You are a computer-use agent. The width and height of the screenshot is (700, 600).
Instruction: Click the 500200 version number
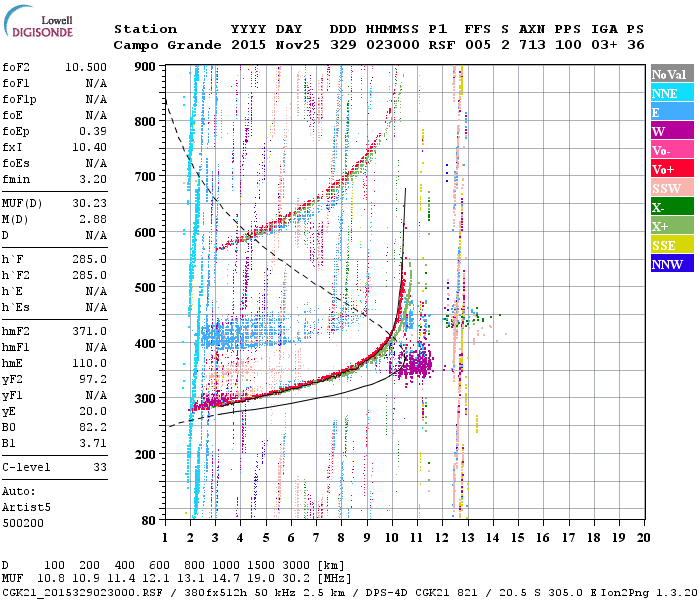click(x=23, y=523)
